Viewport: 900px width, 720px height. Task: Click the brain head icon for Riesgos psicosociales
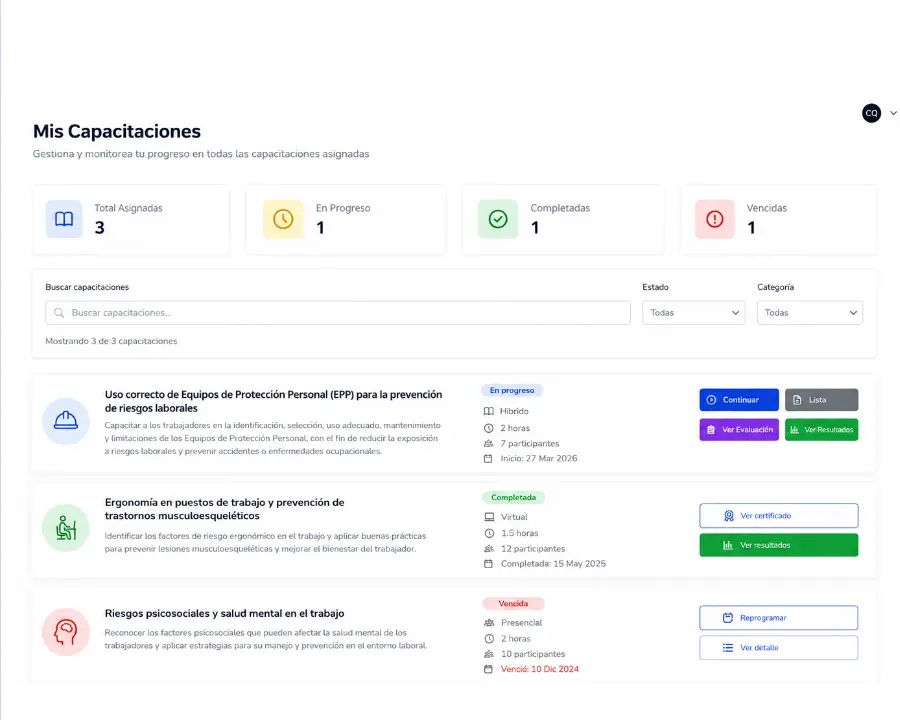pos(65,632)
